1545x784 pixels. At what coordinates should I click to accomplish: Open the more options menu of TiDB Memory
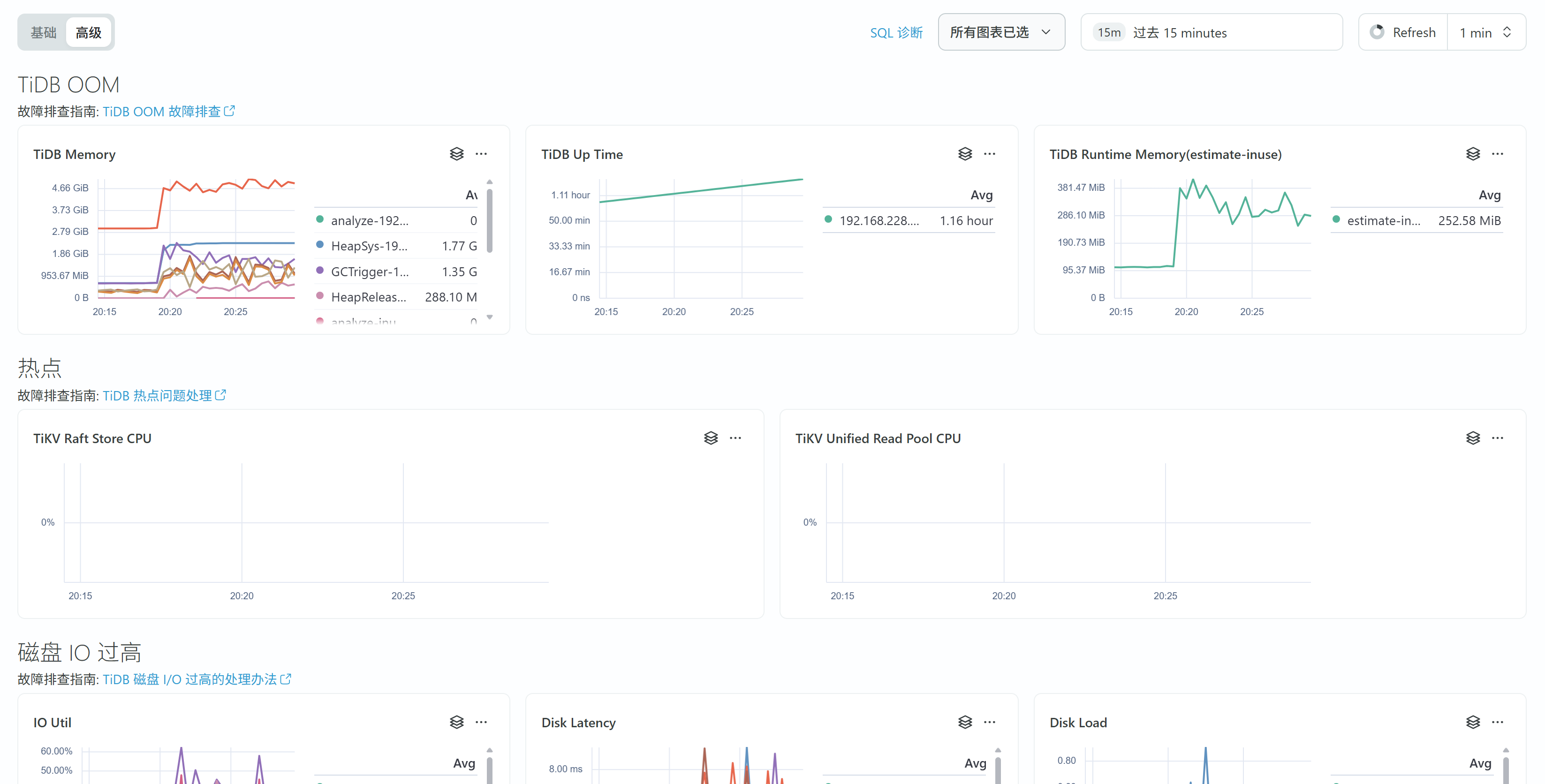[481, 154]
